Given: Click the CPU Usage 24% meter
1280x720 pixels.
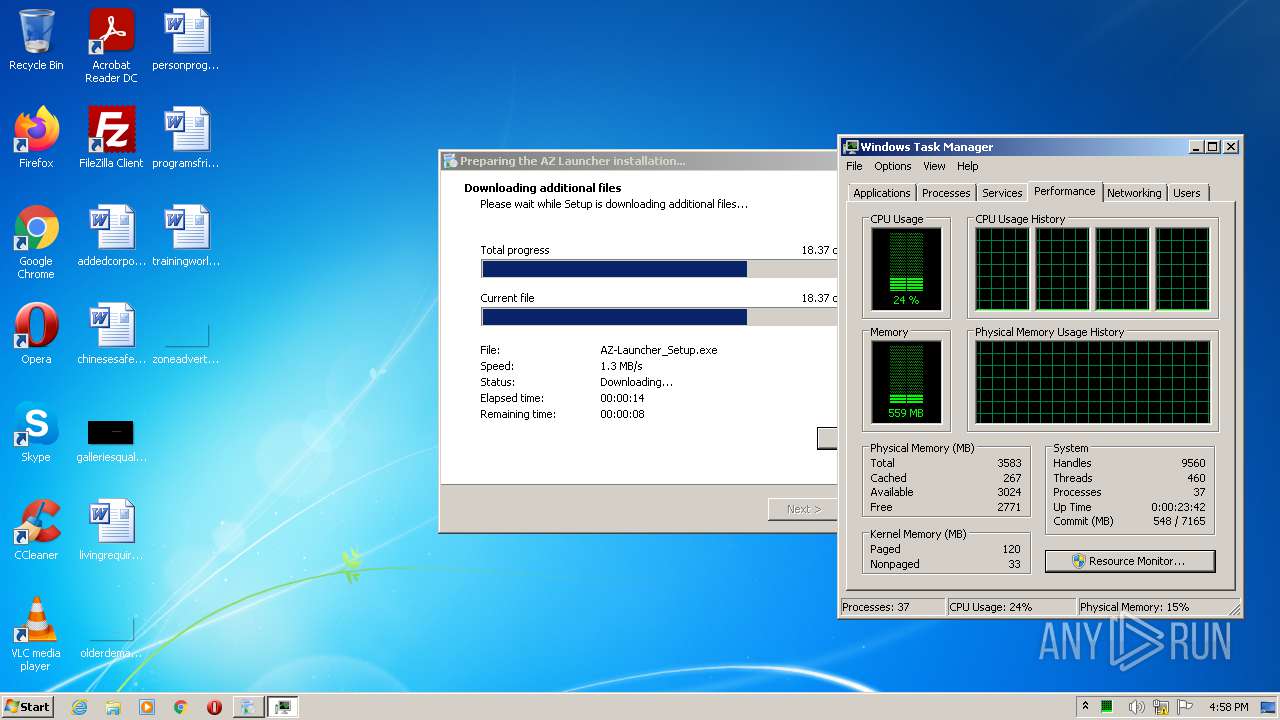Looking at the screenshot, I should 906,268.
